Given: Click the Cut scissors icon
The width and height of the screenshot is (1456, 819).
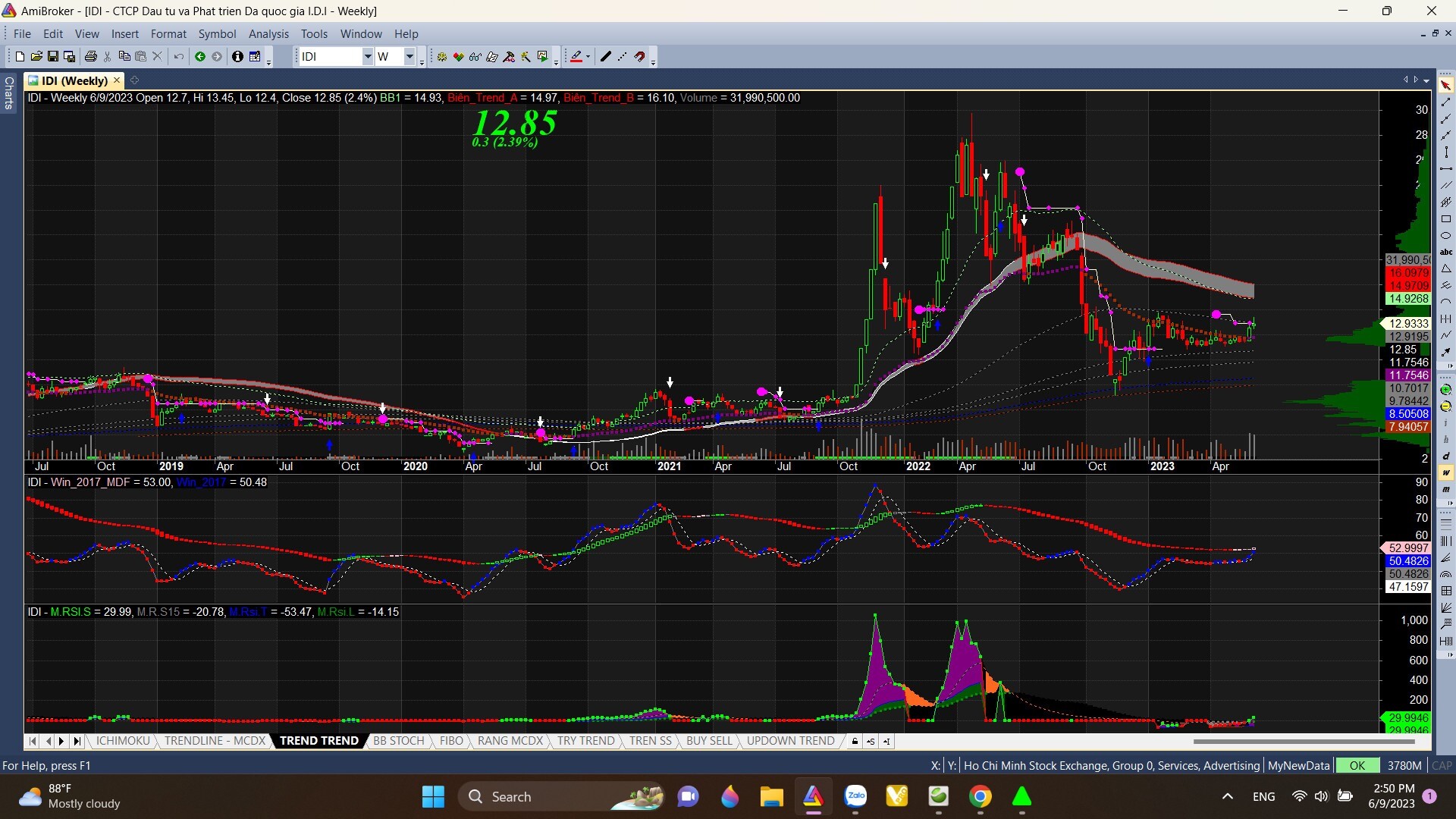Looking at the screenshot, I should pyautogui.click(x=108, y=56).
